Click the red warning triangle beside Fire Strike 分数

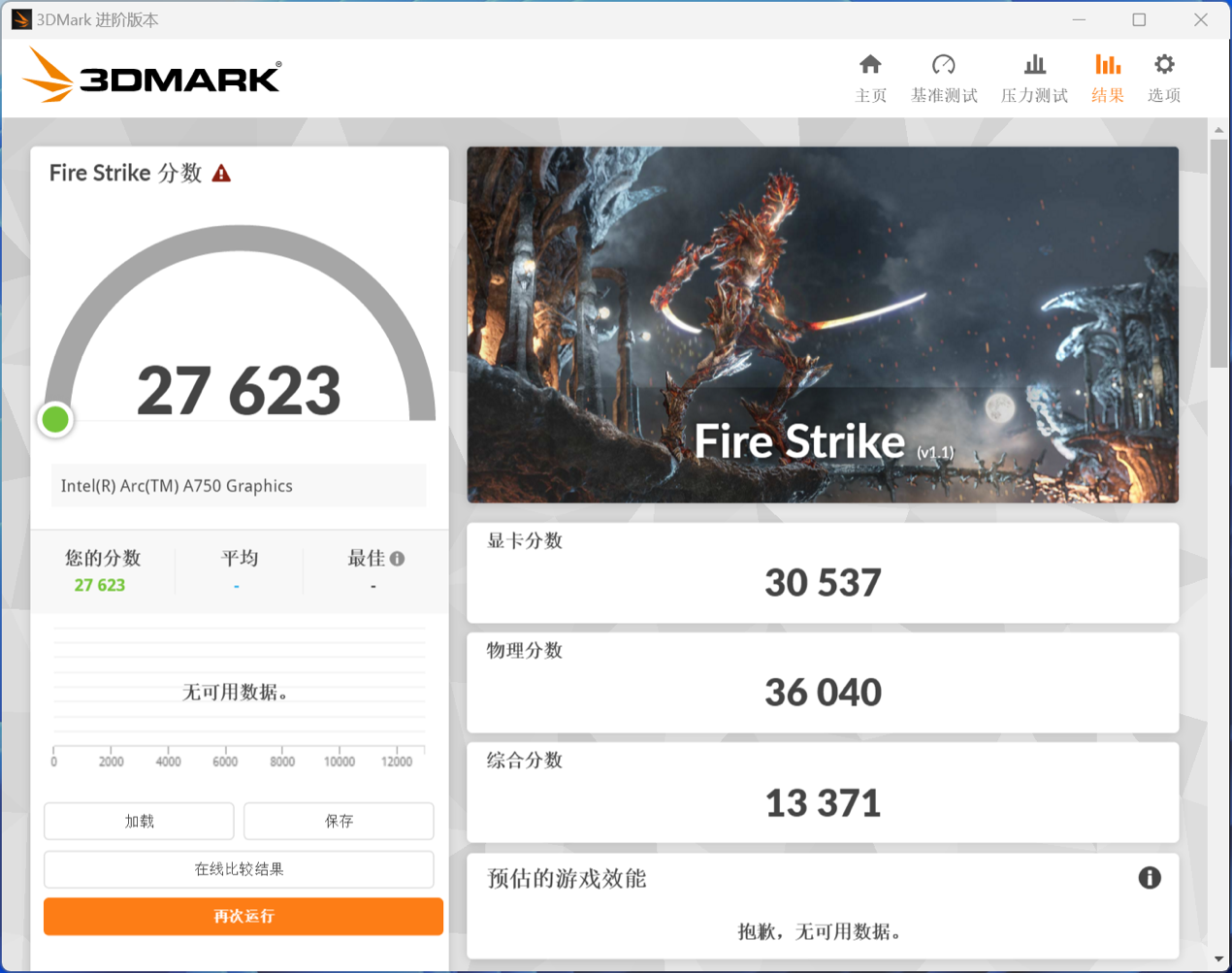tap(221, 174)
